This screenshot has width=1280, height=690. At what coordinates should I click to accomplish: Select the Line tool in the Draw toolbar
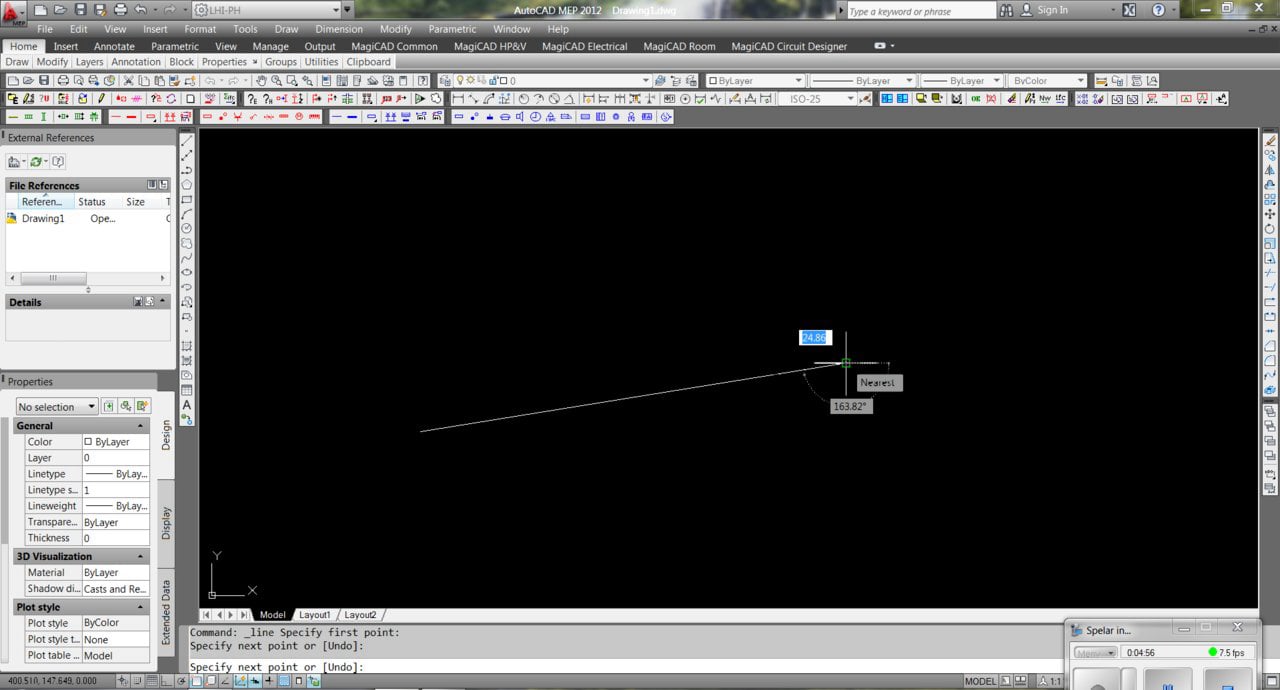tap(187, 141)
